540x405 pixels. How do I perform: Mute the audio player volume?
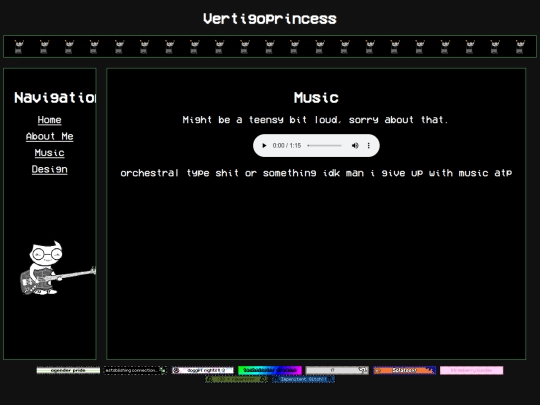(x=355, y=145)
